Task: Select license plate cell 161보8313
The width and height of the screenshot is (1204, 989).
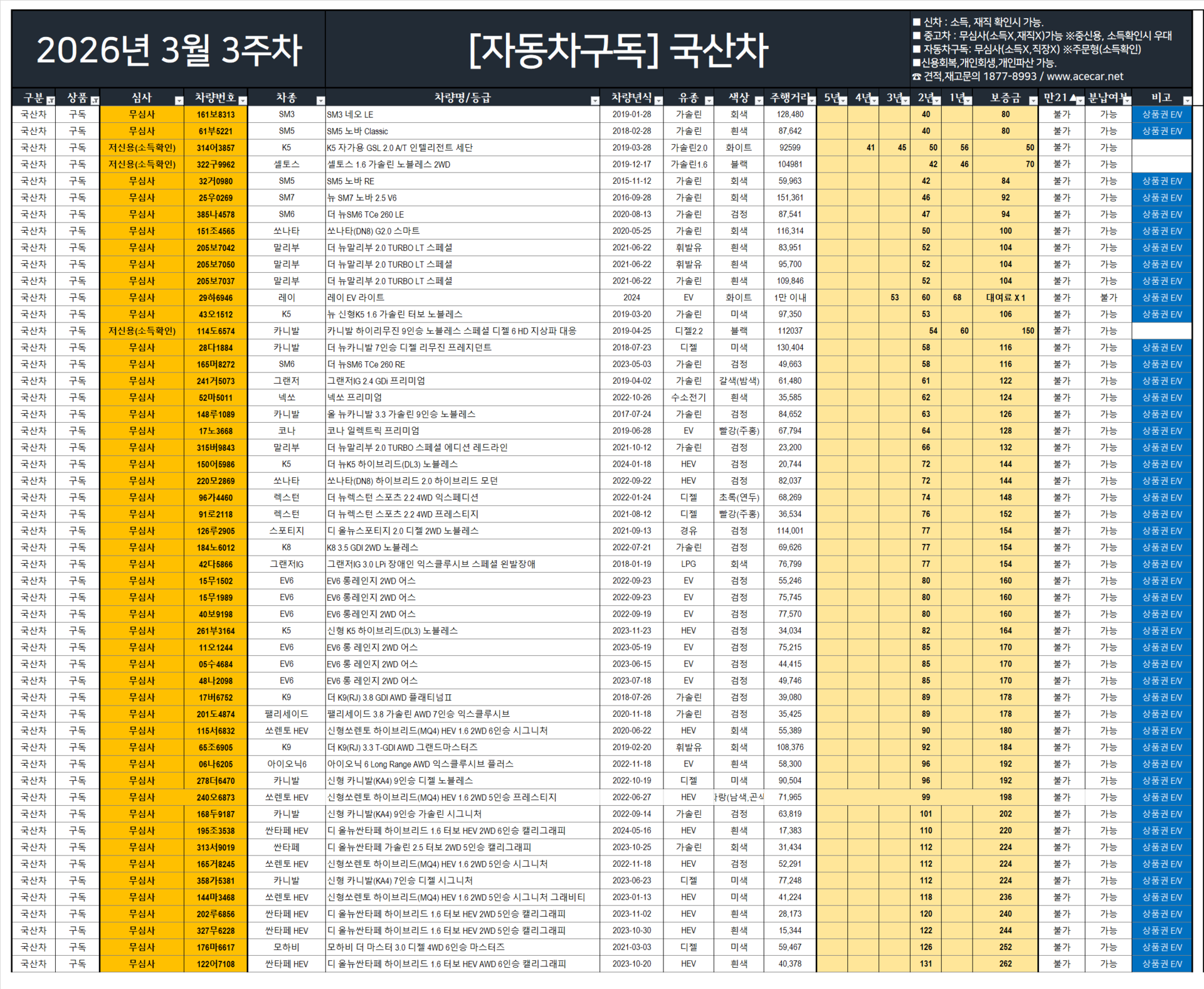Action: 216,115
